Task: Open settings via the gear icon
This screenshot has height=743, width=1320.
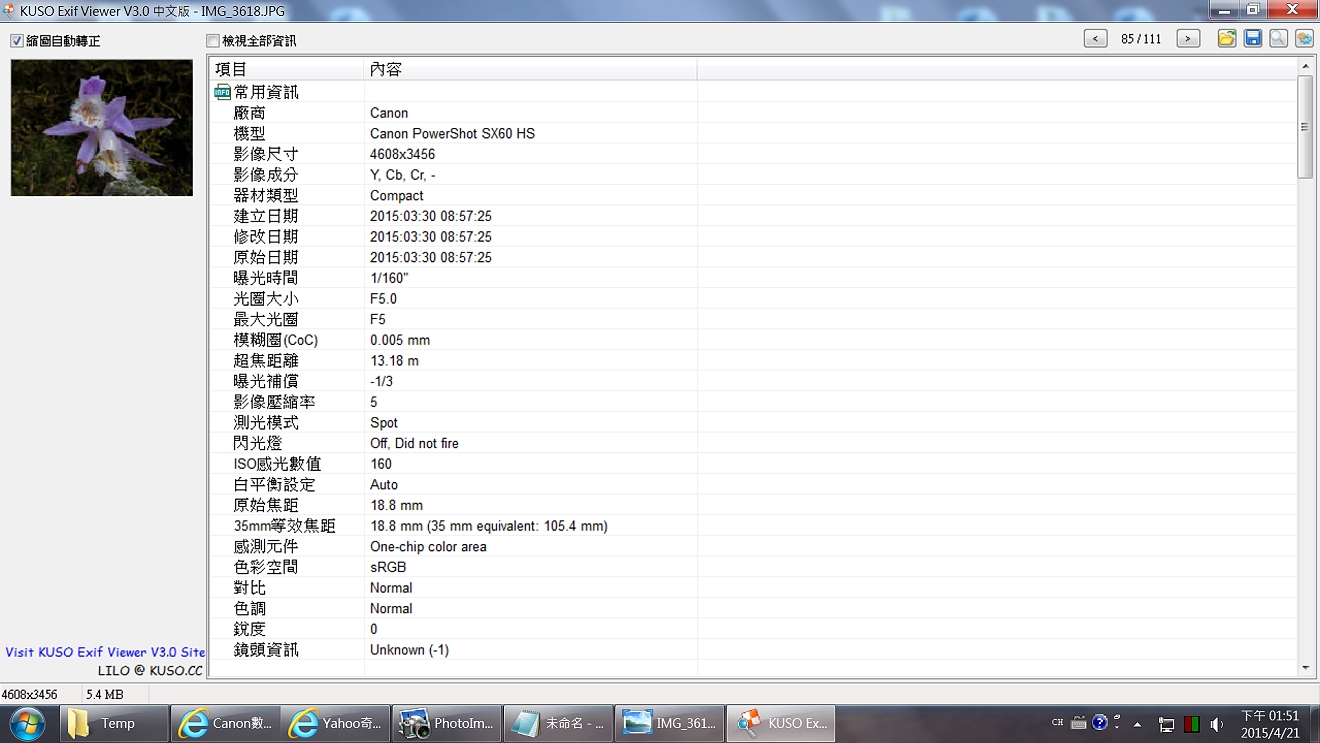Action: tap(1304, 38)
